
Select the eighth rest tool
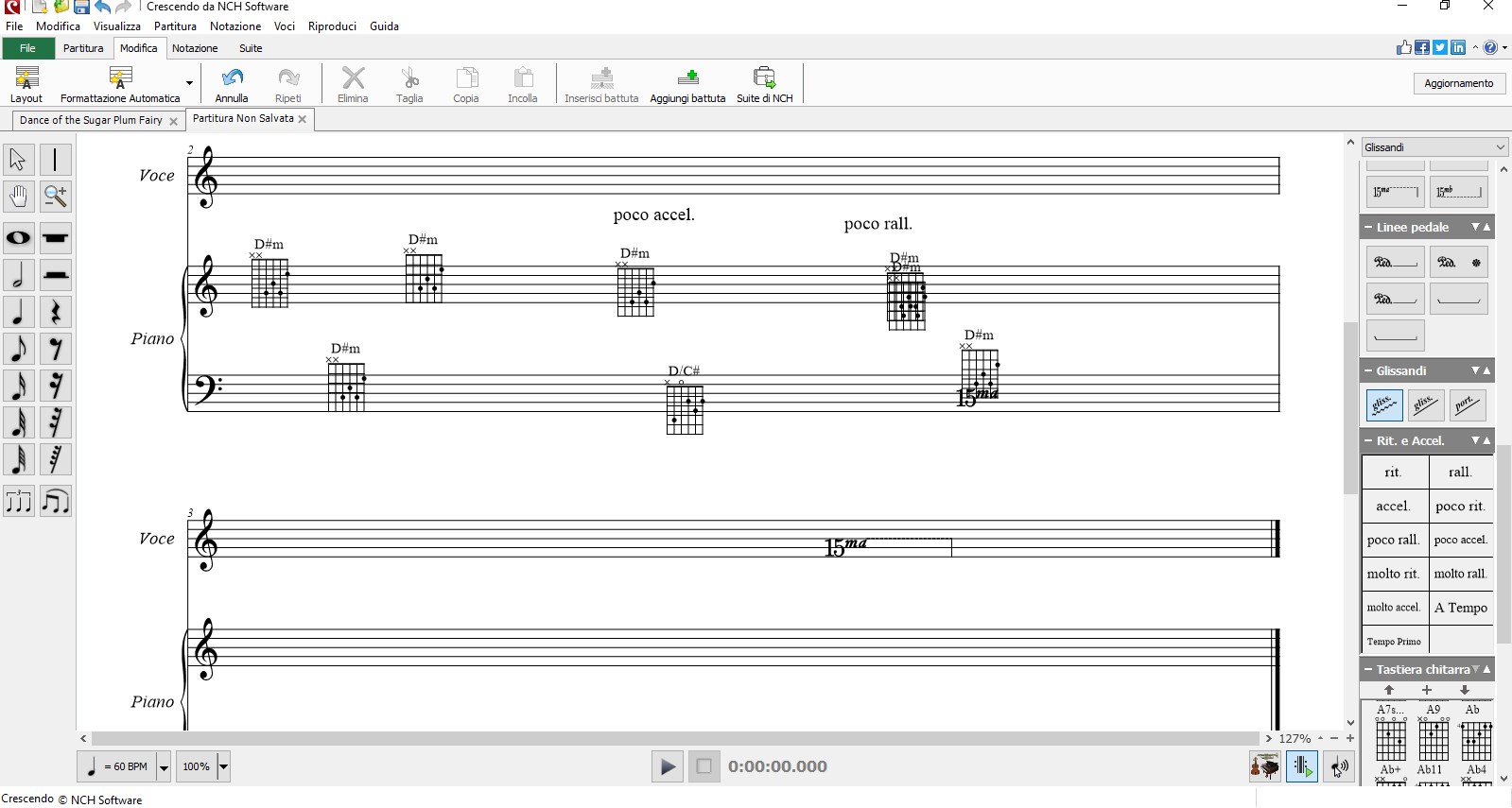pos(56,349)
